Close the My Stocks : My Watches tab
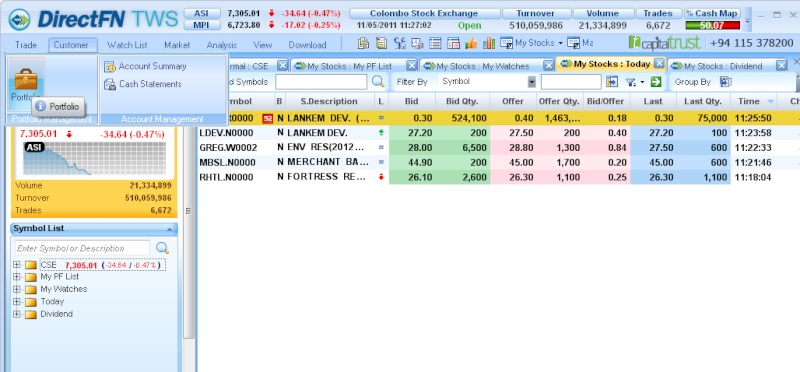This screenshot has height=372, width=800. pos(548,65)
